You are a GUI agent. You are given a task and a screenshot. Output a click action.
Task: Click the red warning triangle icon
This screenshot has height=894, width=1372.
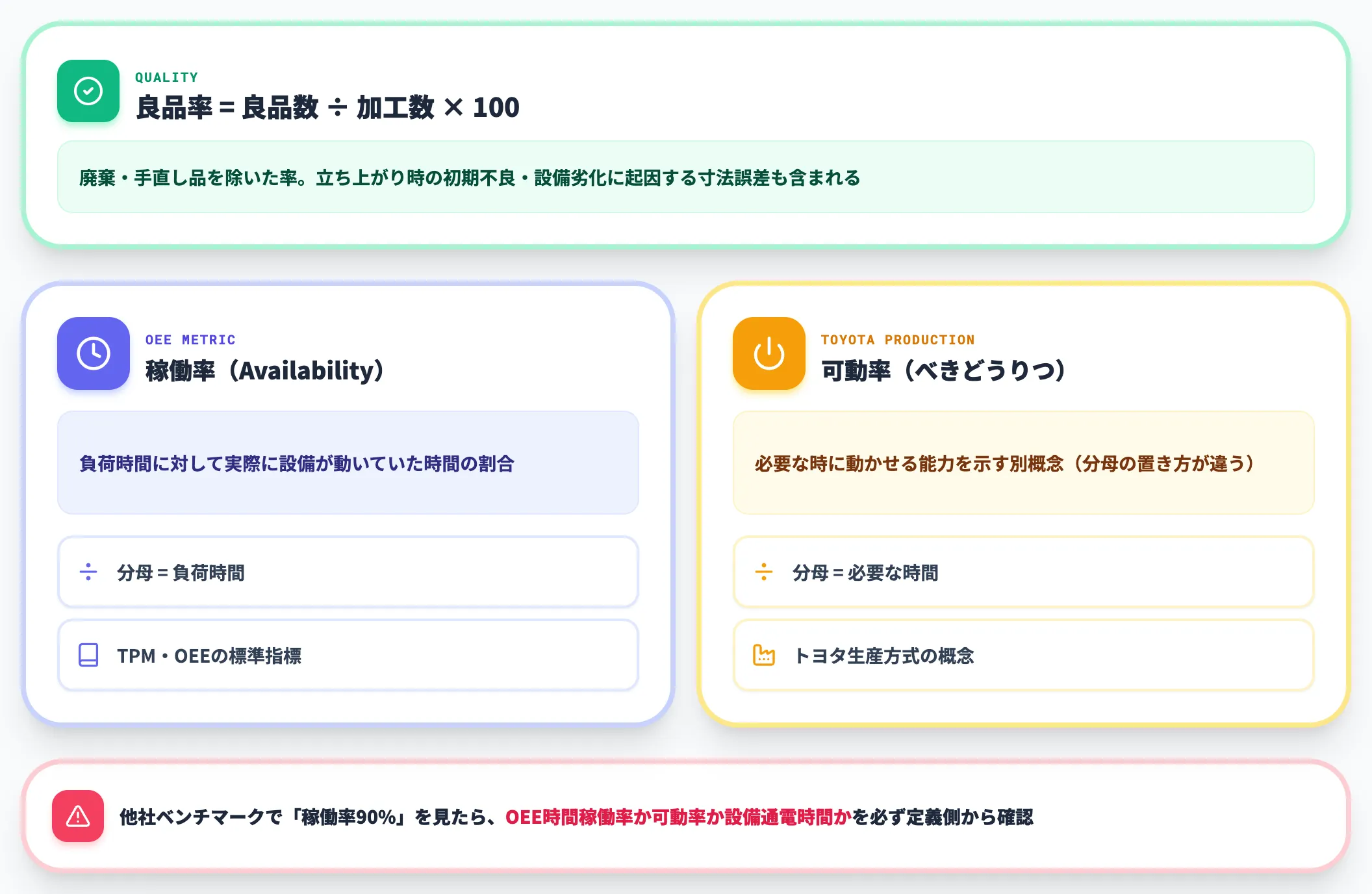point(78,816)
